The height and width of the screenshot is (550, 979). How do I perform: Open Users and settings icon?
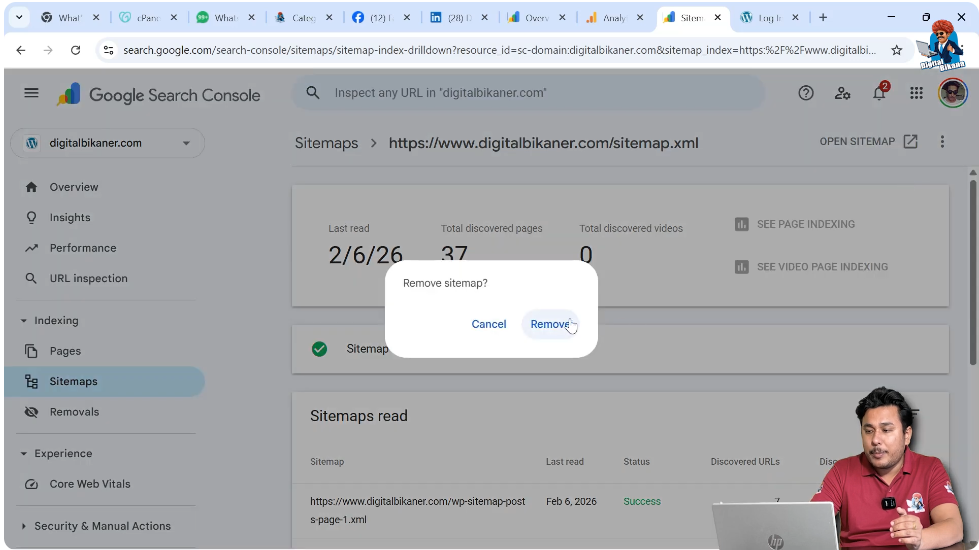pyautogui.click(x=842, y=94)
